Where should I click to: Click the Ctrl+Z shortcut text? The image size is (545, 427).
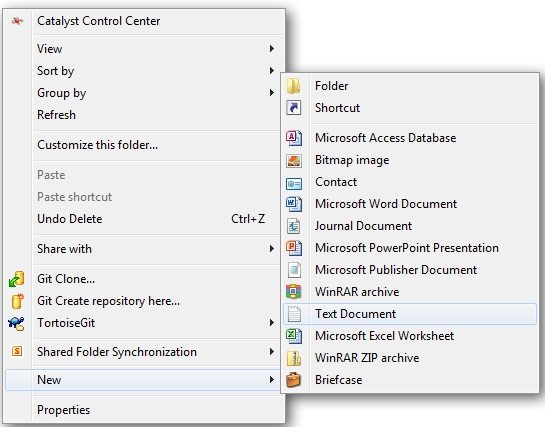click(248, 219)
